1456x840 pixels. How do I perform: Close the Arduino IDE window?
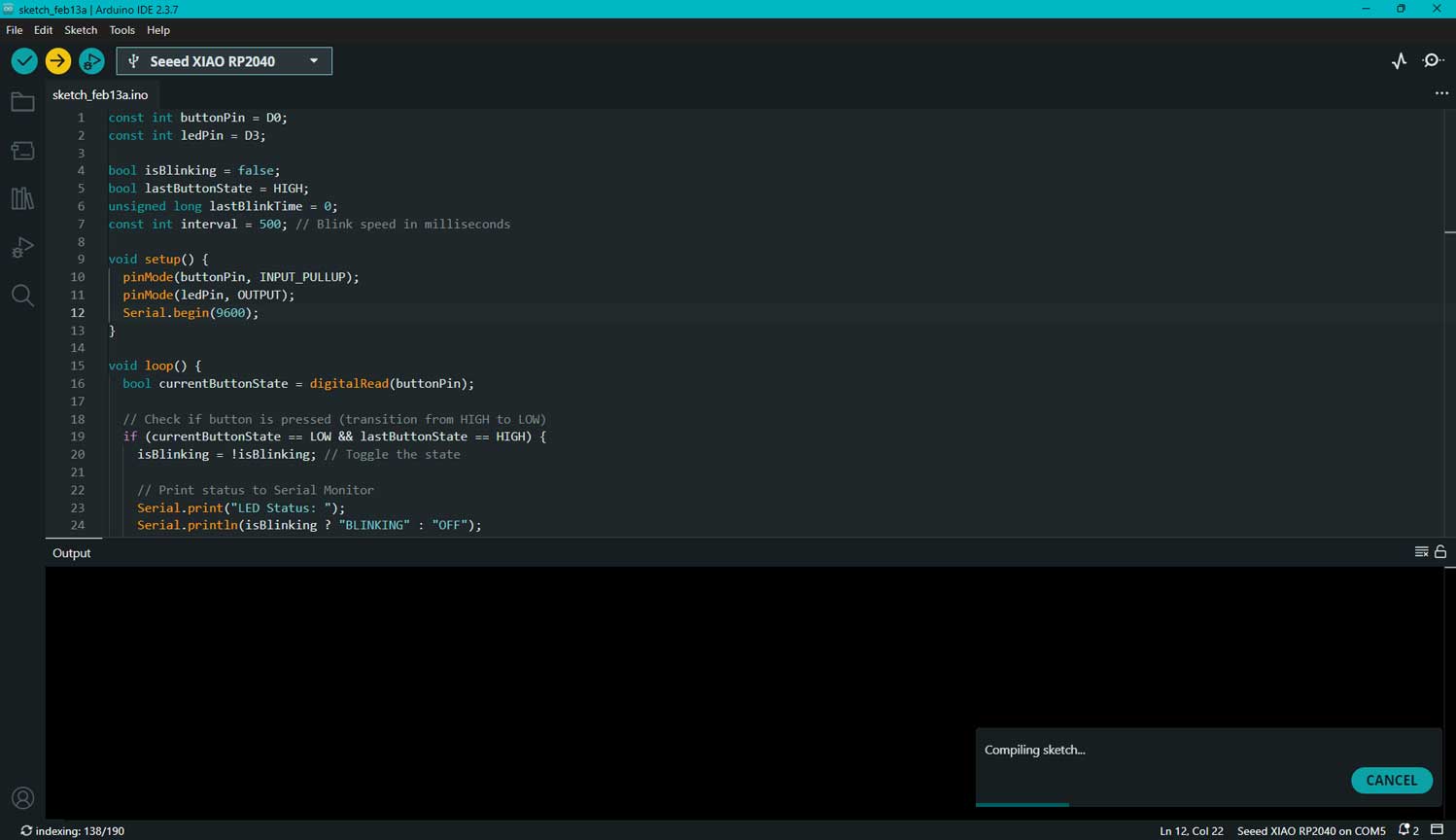tap(1437, 9)
